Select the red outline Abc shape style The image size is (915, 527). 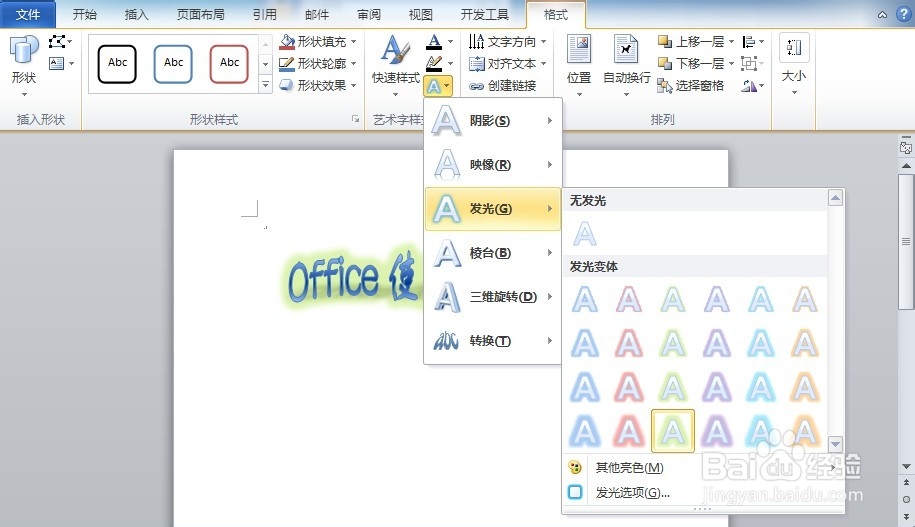point(229,64)
